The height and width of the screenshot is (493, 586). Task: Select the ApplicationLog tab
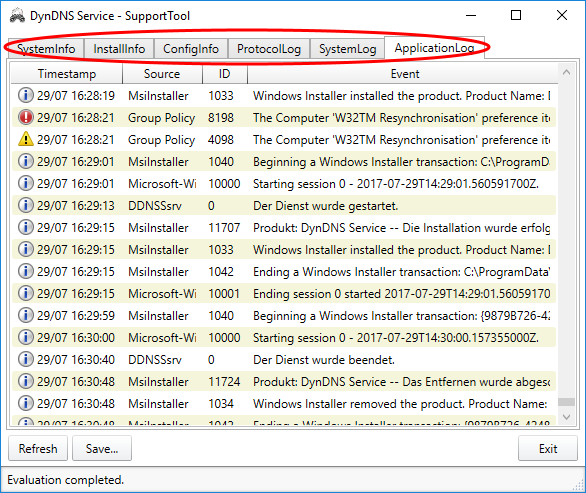click(434, 47)
